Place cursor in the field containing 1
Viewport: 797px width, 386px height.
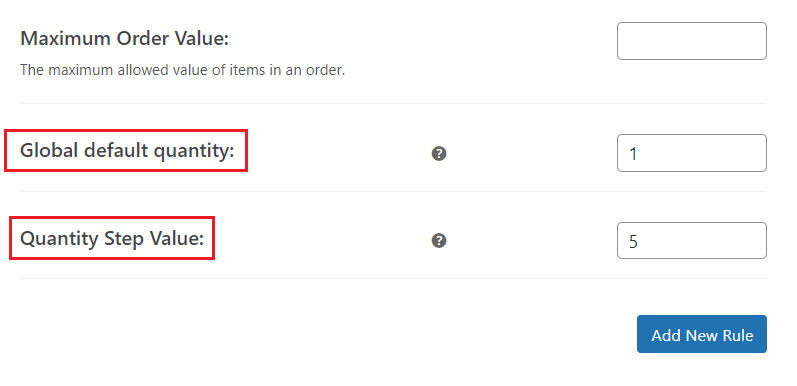pyautogui.click(x=691, y=153)
